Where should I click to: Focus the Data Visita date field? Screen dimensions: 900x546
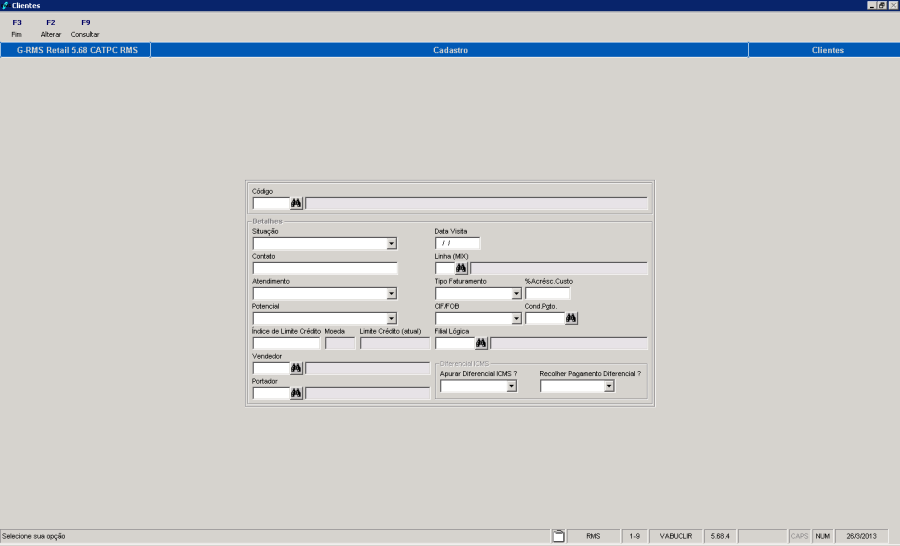coord(457,243)
